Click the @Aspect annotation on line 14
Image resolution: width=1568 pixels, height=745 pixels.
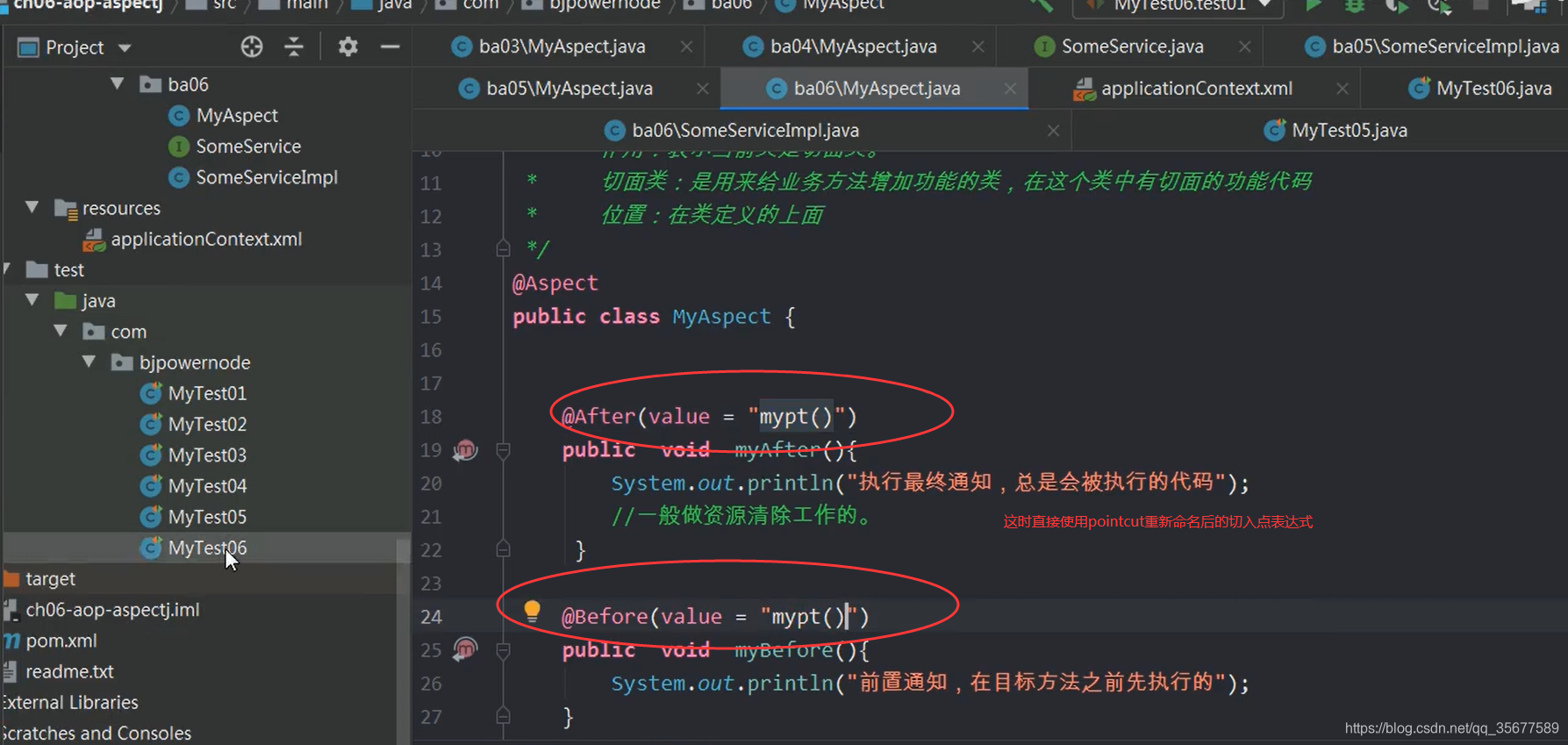(555, 283)
